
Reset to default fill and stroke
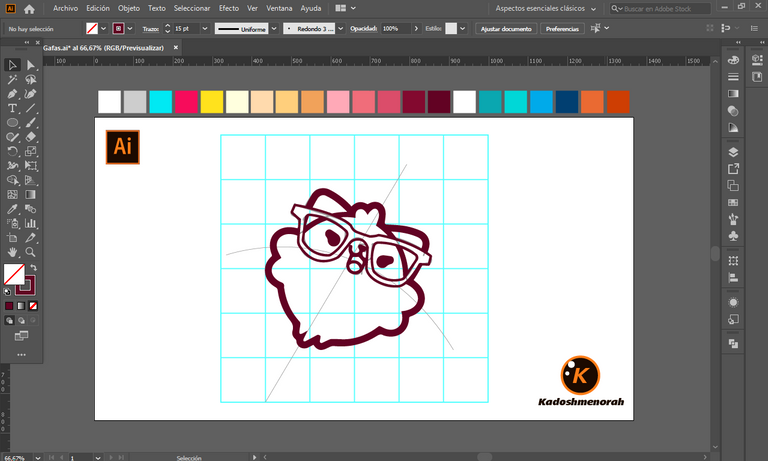coord(7,291)
